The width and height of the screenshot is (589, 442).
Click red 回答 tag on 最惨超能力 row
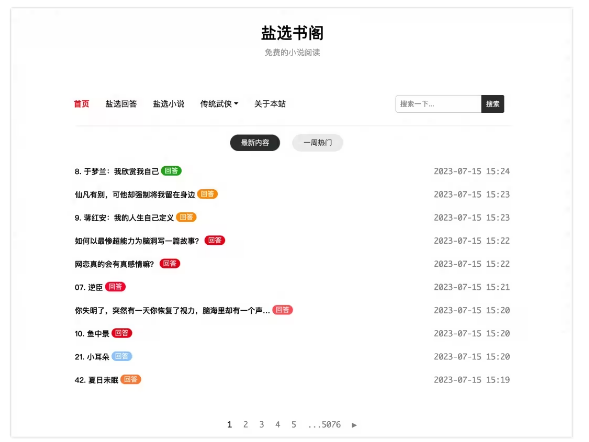(215, 240)
